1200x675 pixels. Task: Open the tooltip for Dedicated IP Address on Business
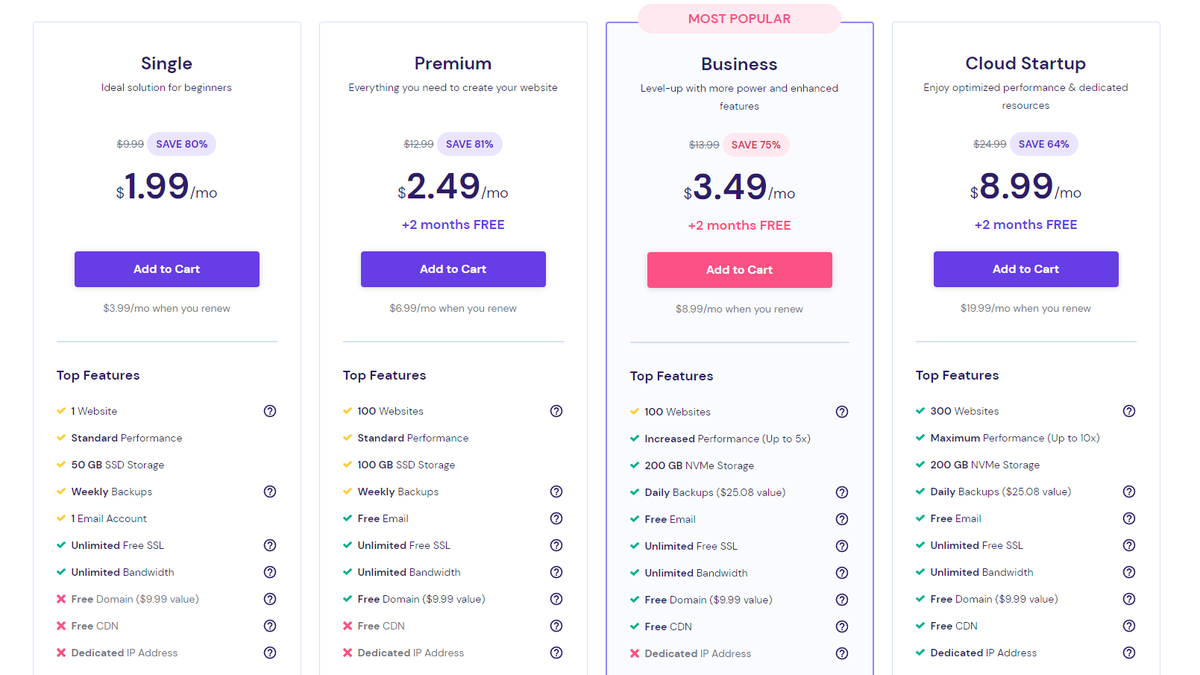(x=842, y=652)
